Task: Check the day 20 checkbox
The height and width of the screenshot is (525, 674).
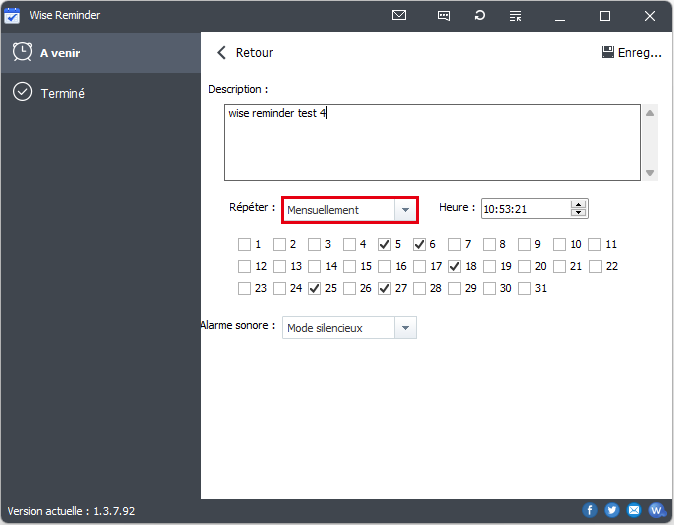Action: 524,267
